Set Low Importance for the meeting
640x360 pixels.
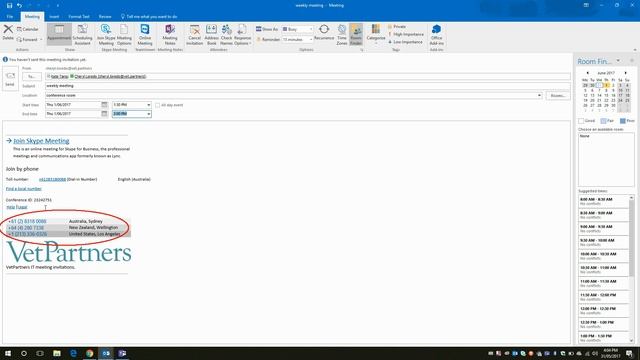coord(405,42)
